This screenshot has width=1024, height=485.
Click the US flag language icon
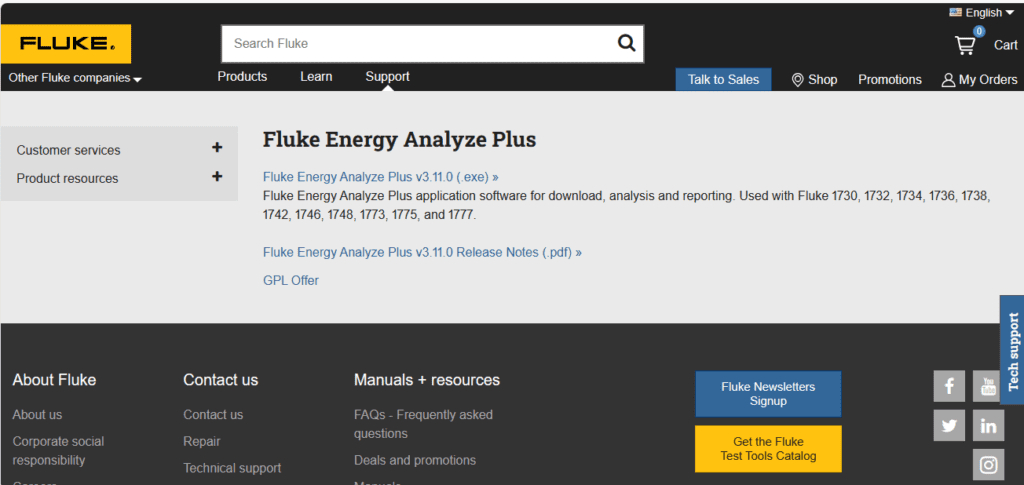point(955,12)
